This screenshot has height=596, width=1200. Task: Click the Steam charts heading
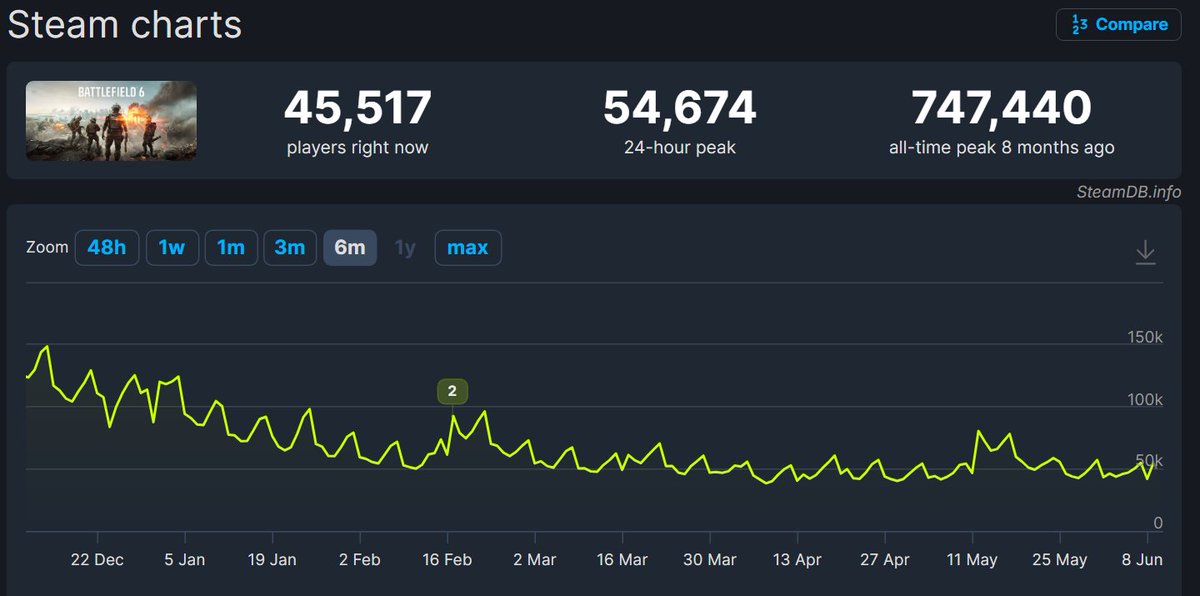pyautogui.click(x=125, y=24)
